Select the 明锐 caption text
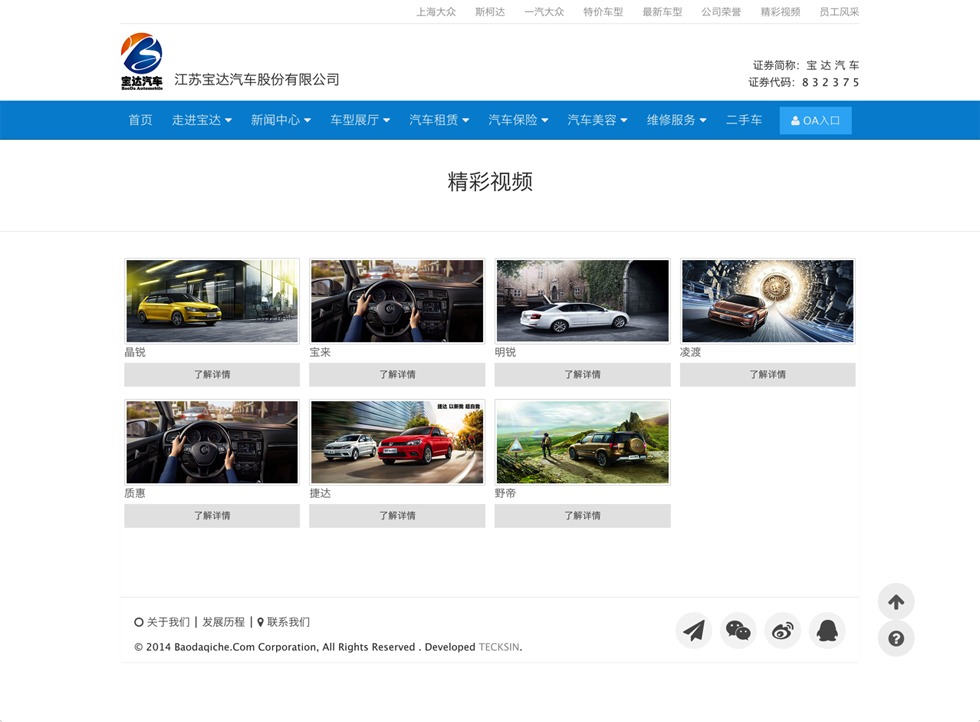 coord(506,352)
